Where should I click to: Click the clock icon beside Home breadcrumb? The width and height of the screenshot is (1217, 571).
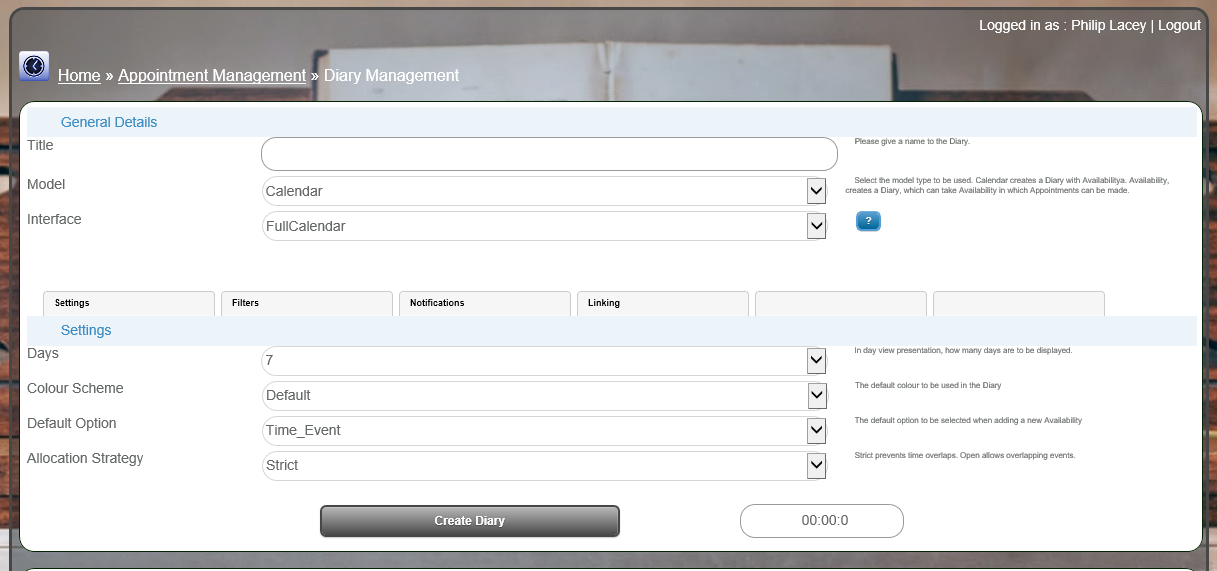(x=34, y=66)
